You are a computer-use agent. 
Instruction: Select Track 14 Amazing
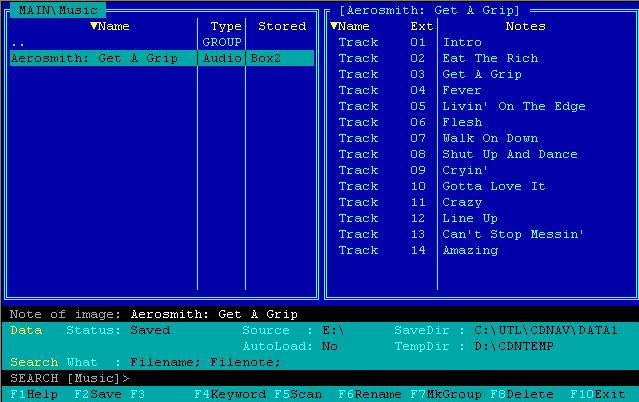click(482, 250)
